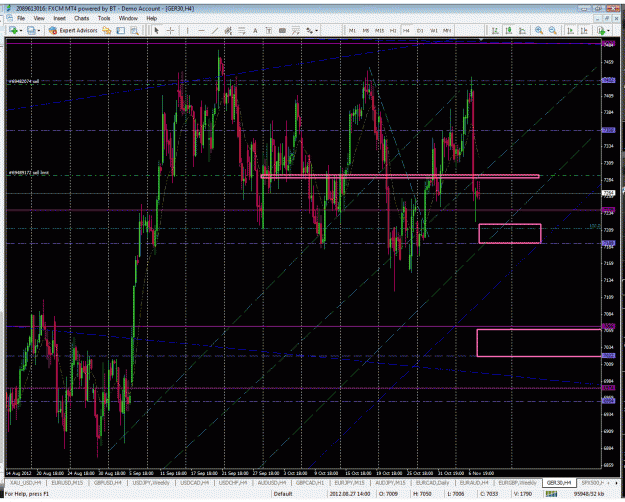Zoom in on the chart
The width and height of the screenshot is (625, 502).
539,30
